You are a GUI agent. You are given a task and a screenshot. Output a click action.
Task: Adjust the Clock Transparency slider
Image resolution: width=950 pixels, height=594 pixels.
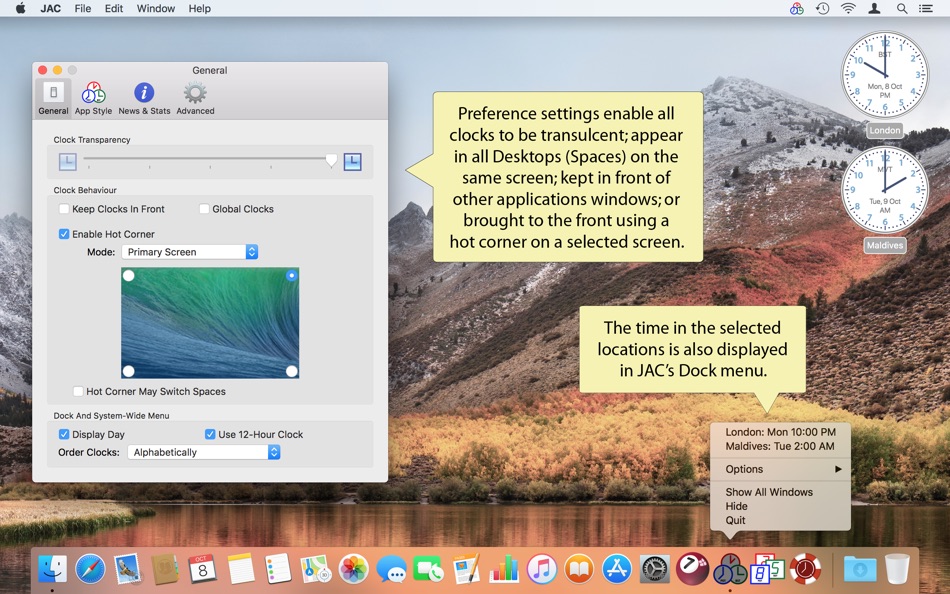(331, 160)
